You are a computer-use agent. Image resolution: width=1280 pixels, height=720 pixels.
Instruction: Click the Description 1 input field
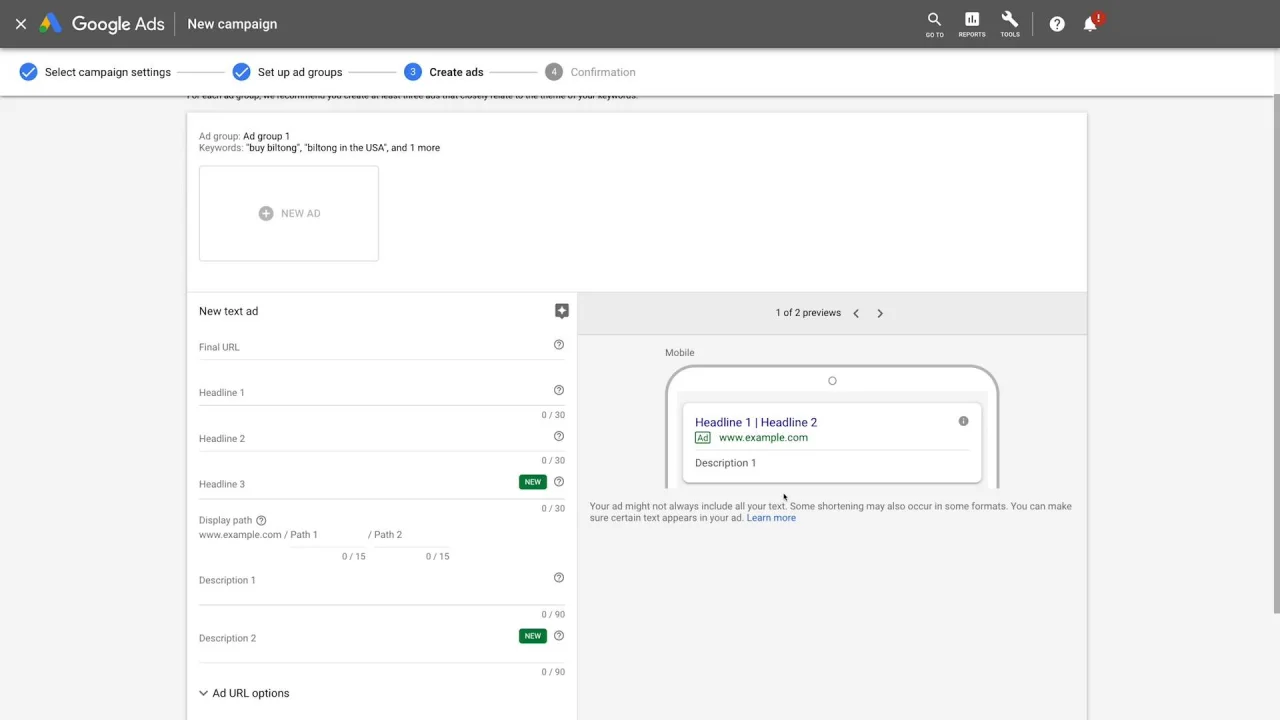(x=370, y=581)
